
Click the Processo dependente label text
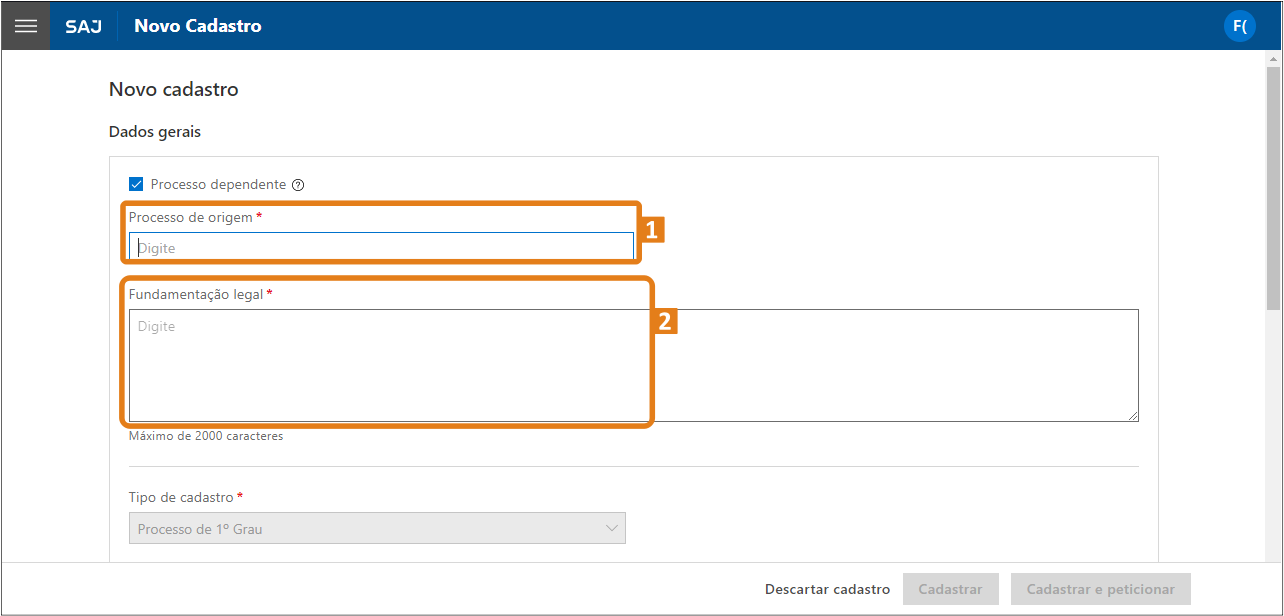point(218,185)
